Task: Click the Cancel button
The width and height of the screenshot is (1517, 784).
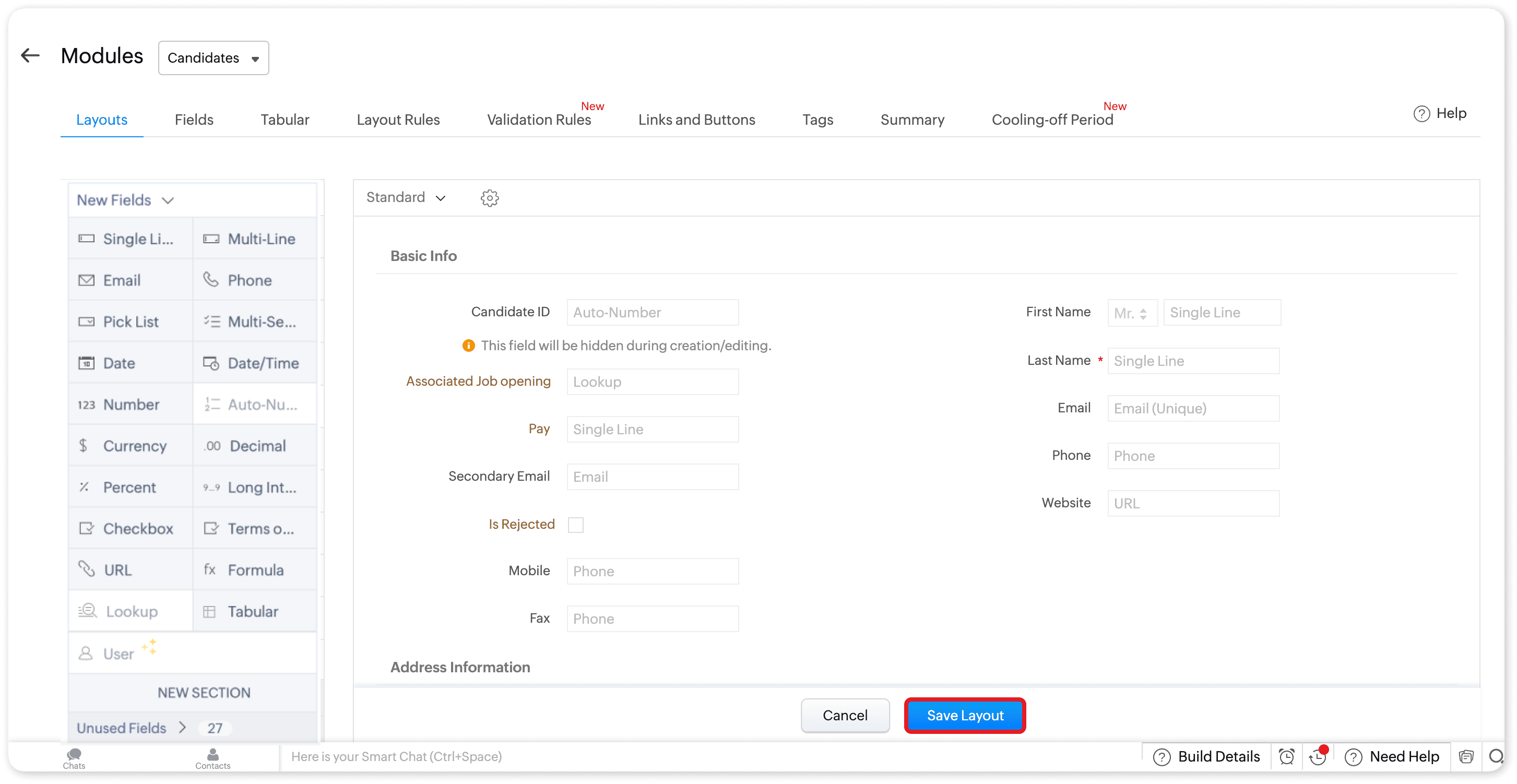Action: pyautogui.click(x=845, y=715)
